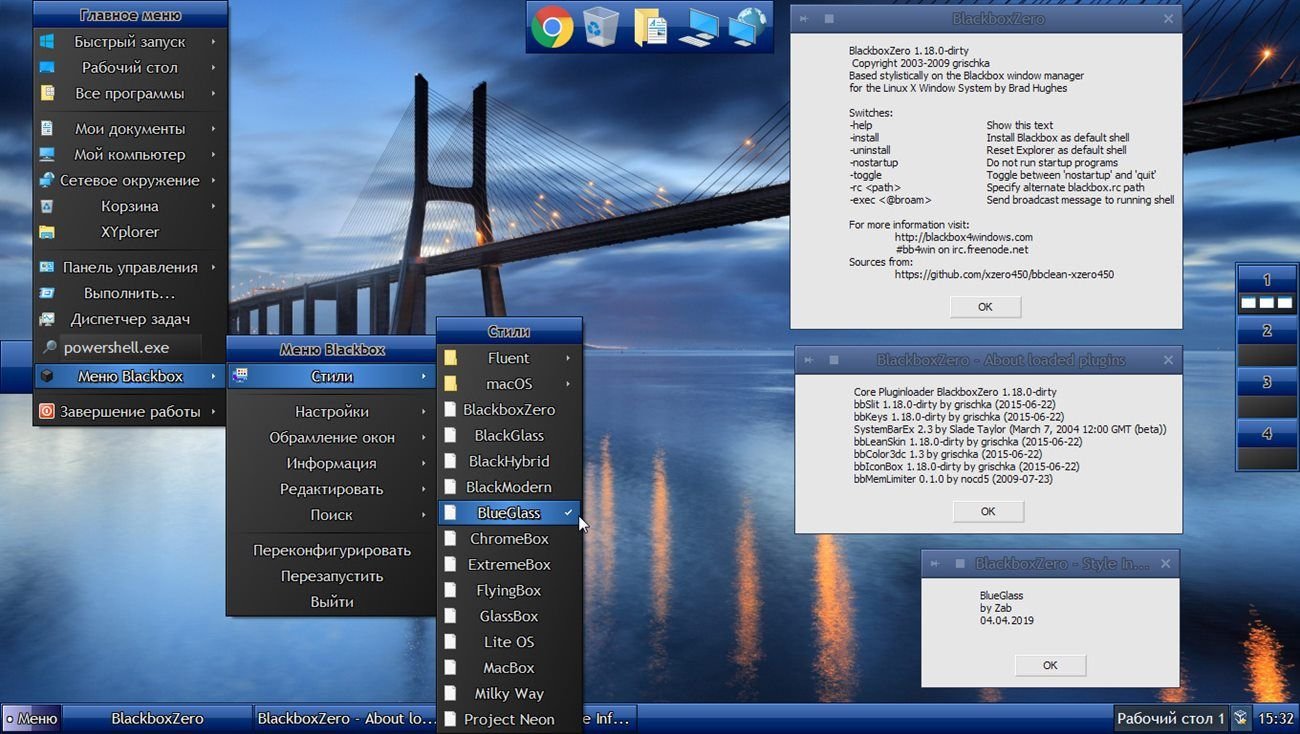Screen dimensions: 1300x734
Task: Switch to workspace 3 in the pager
Action: click(x=1266, y=383)
